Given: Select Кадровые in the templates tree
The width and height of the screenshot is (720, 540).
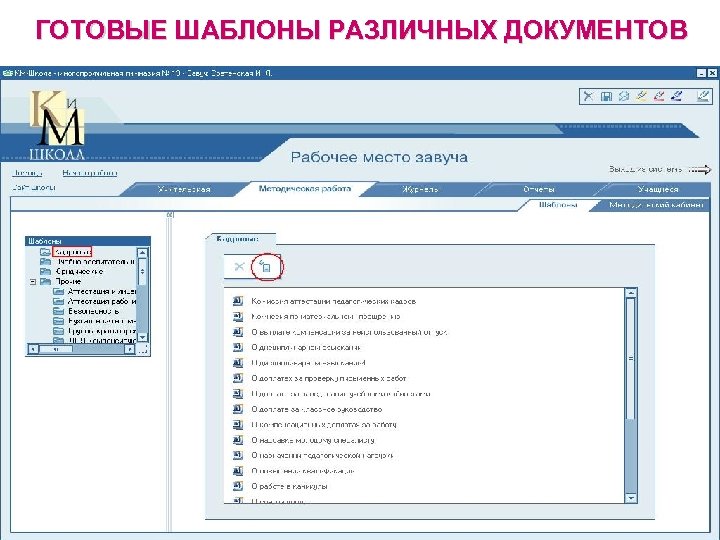Looking at the screenshot, I should click(72, 252).
